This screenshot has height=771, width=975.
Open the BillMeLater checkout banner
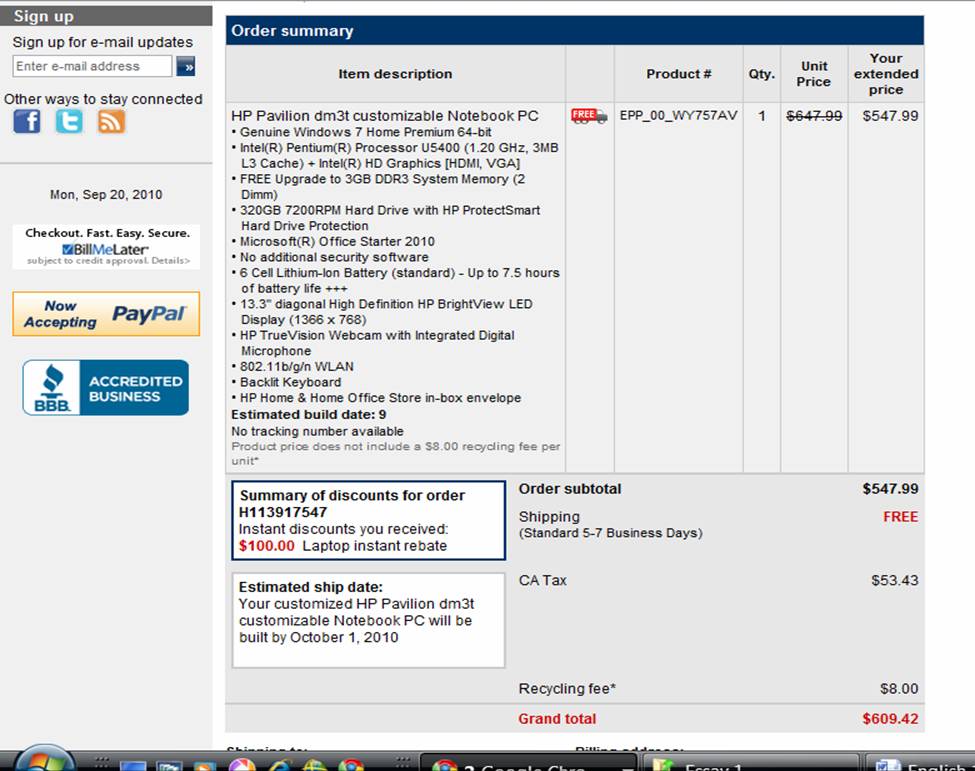[x=106, y=246]
